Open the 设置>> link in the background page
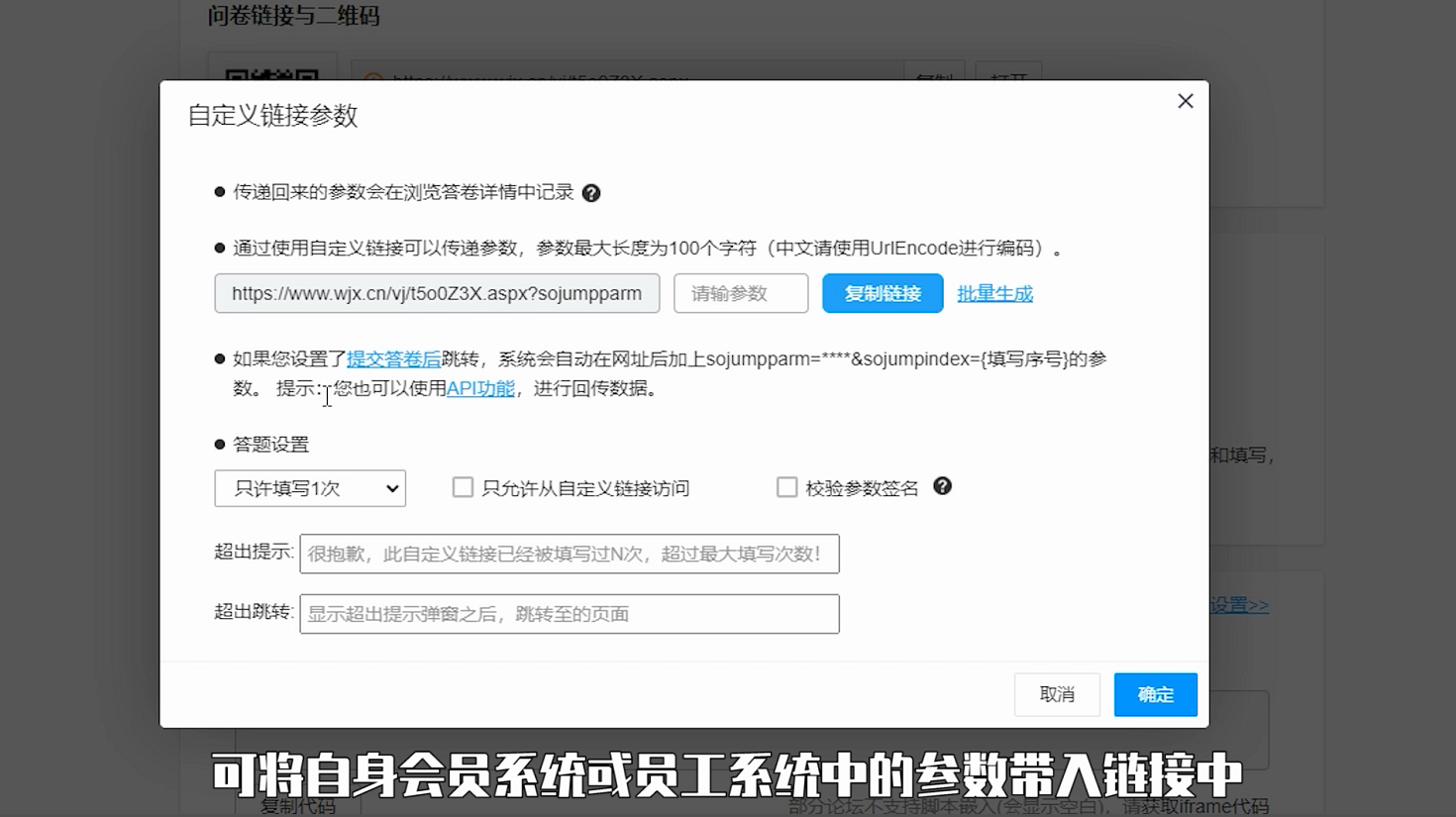Image resolution: width=1456 pixels, height=817 pixels. [1239, 605]
